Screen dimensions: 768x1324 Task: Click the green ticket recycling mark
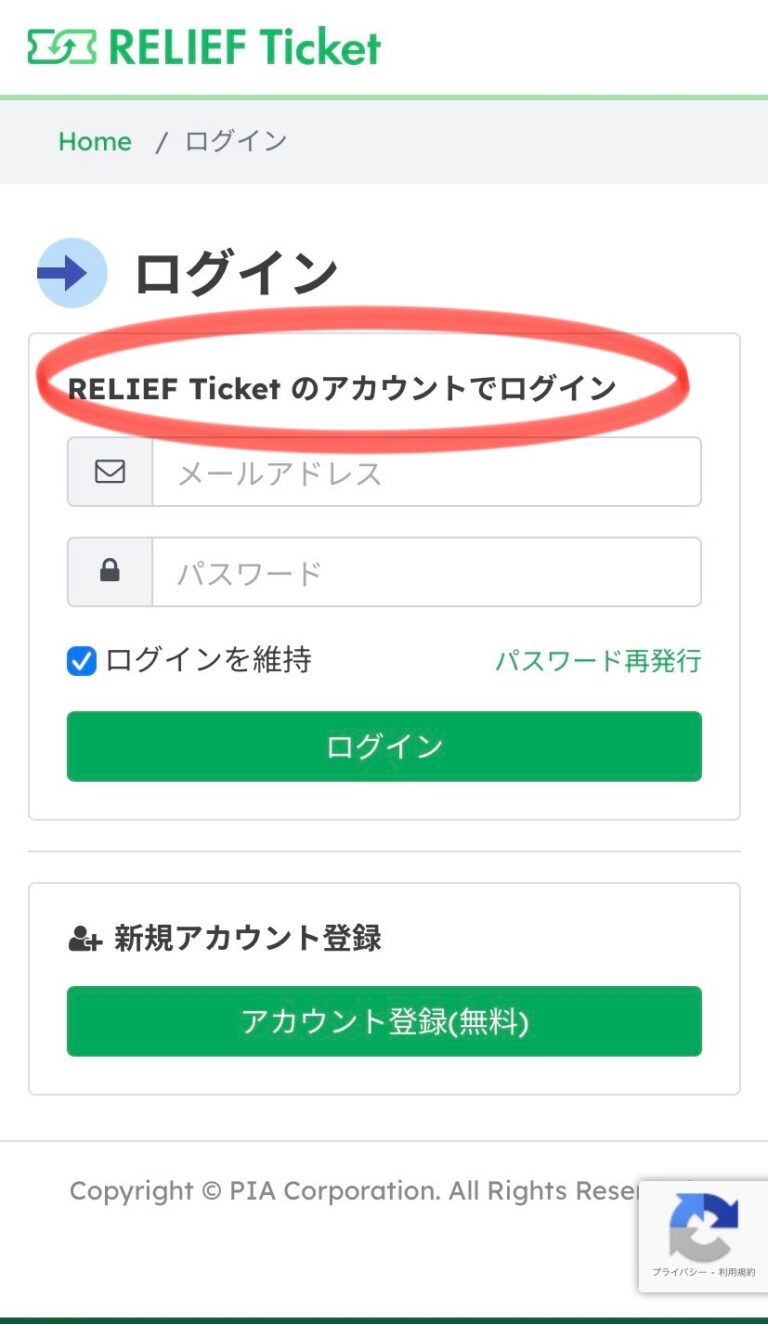(x=60, y=45)
